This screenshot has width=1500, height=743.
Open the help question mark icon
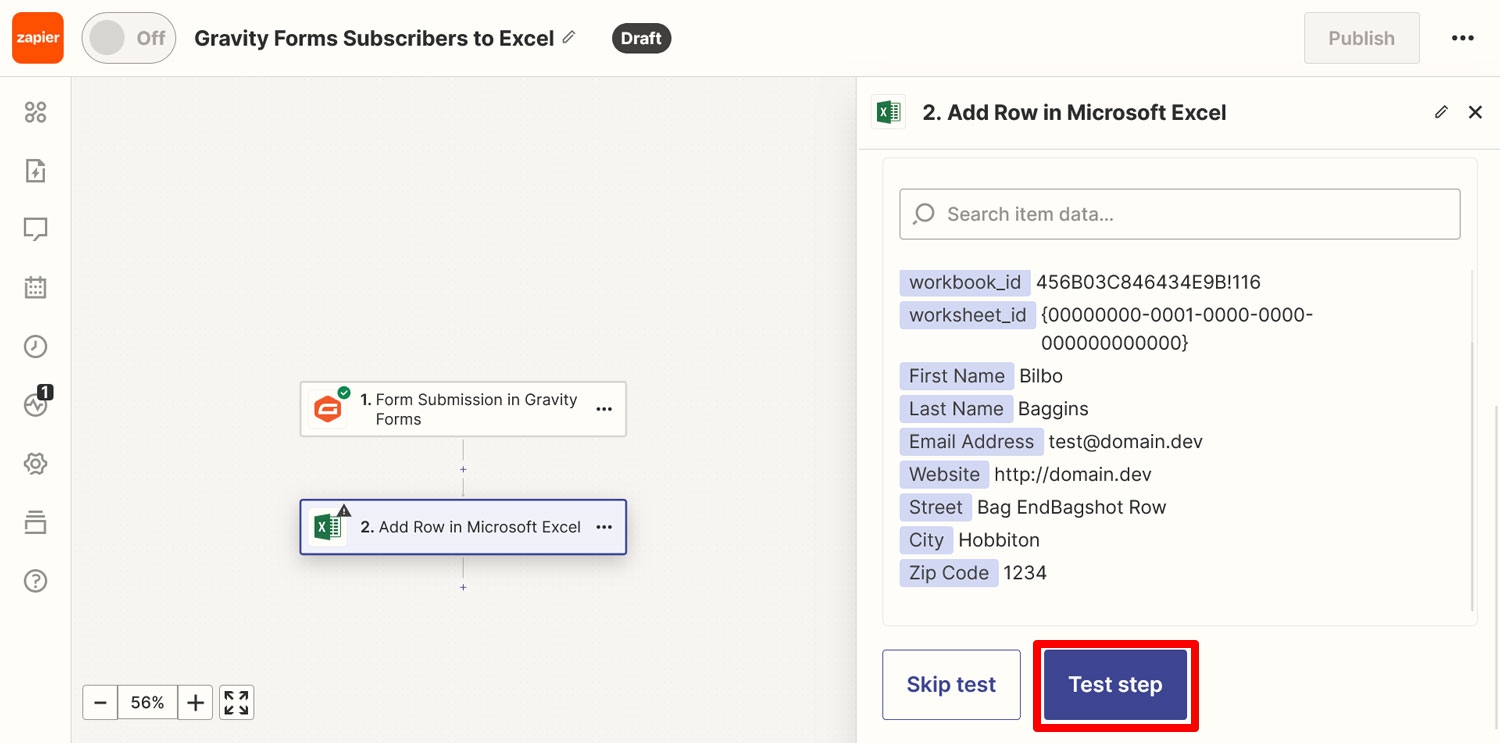(36, 580)
